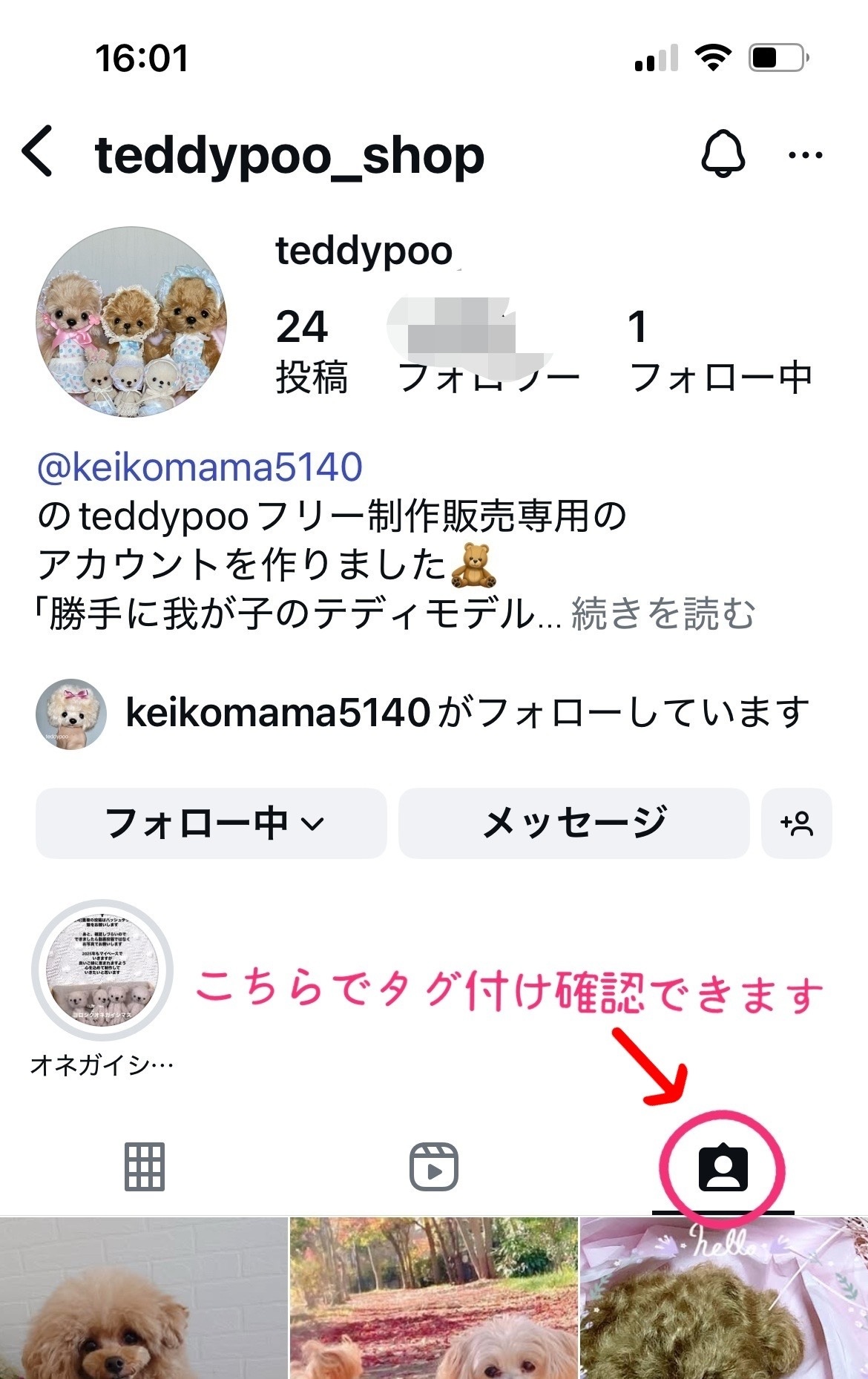
Task: View the teddypoo profile picture
Action: tap(131, 322)
